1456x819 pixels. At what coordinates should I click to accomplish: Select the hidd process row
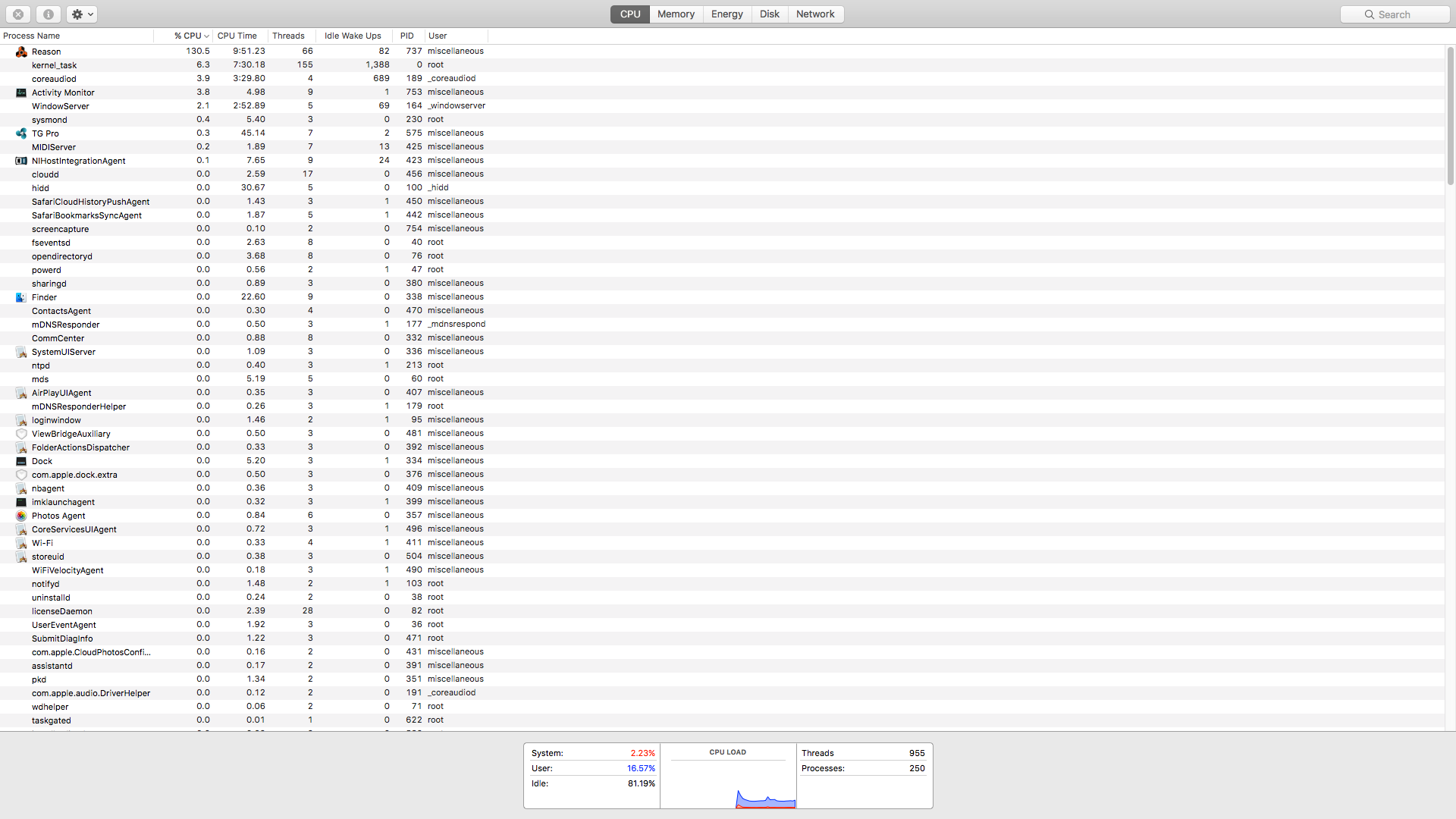[722, 188]
